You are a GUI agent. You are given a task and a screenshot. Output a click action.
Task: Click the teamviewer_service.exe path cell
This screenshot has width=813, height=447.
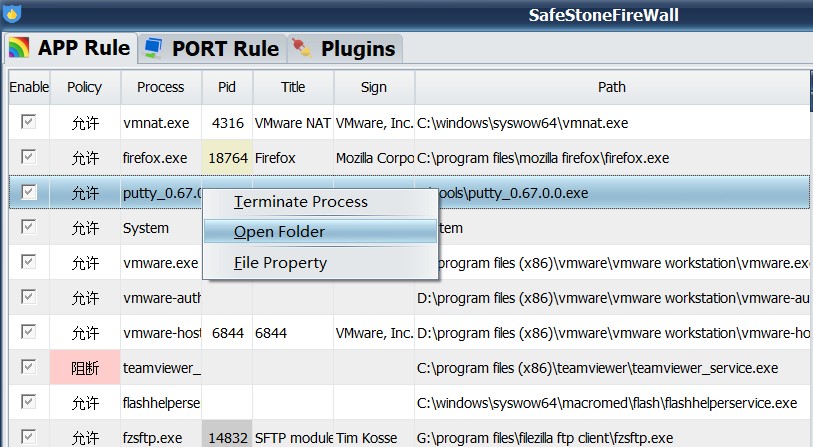pos(612,368)
